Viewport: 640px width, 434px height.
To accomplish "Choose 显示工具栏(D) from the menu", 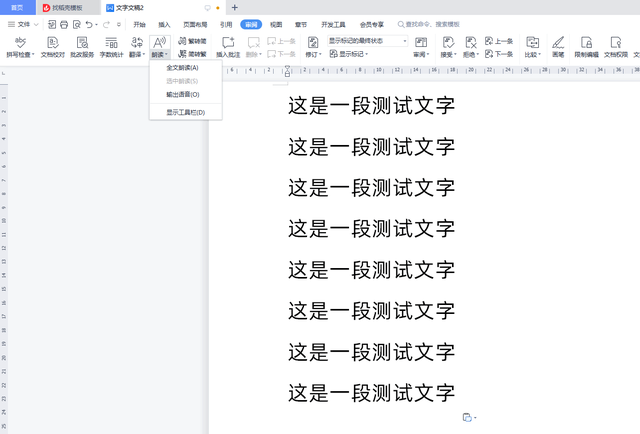I will 186,112.
